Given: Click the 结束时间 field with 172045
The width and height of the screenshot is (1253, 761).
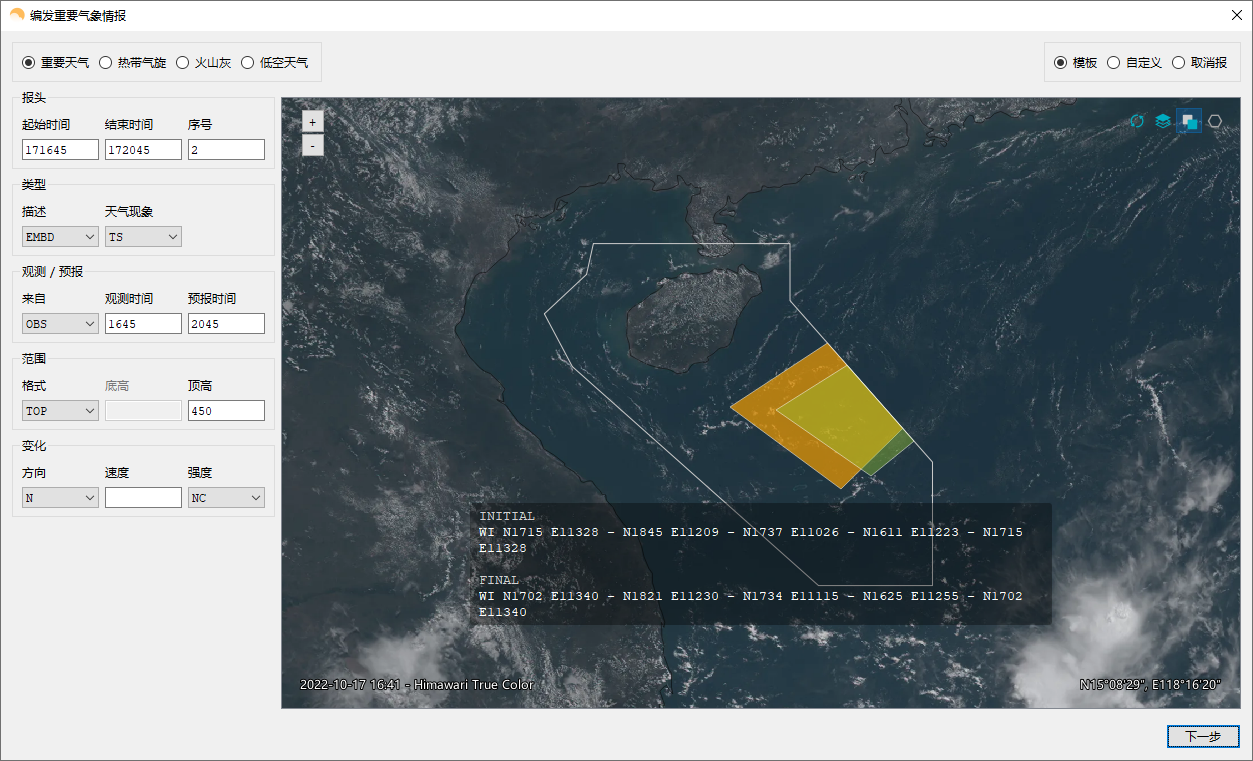Looking at the screenshot, I should pos(143,149).
